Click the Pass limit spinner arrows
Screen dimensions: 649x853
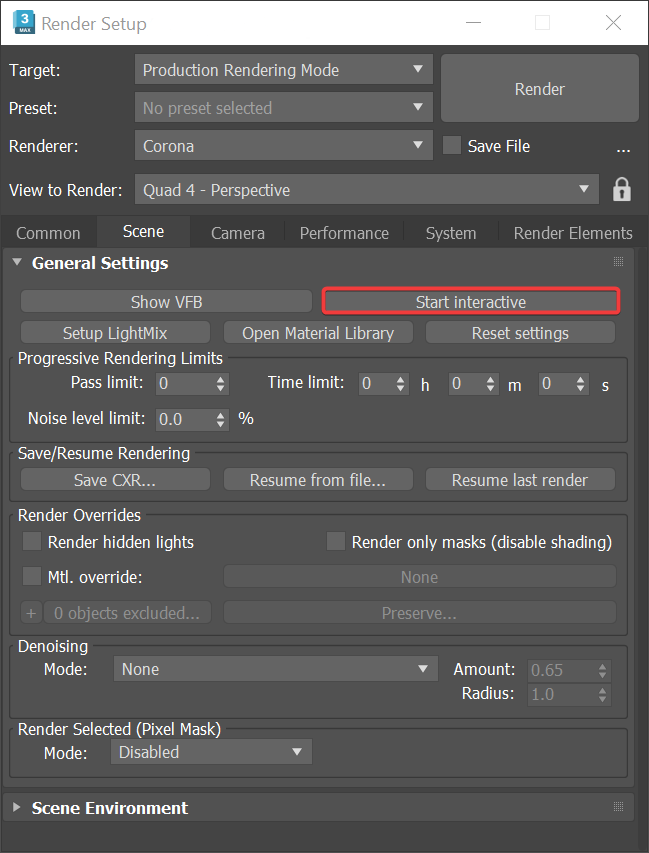(220, 384)
